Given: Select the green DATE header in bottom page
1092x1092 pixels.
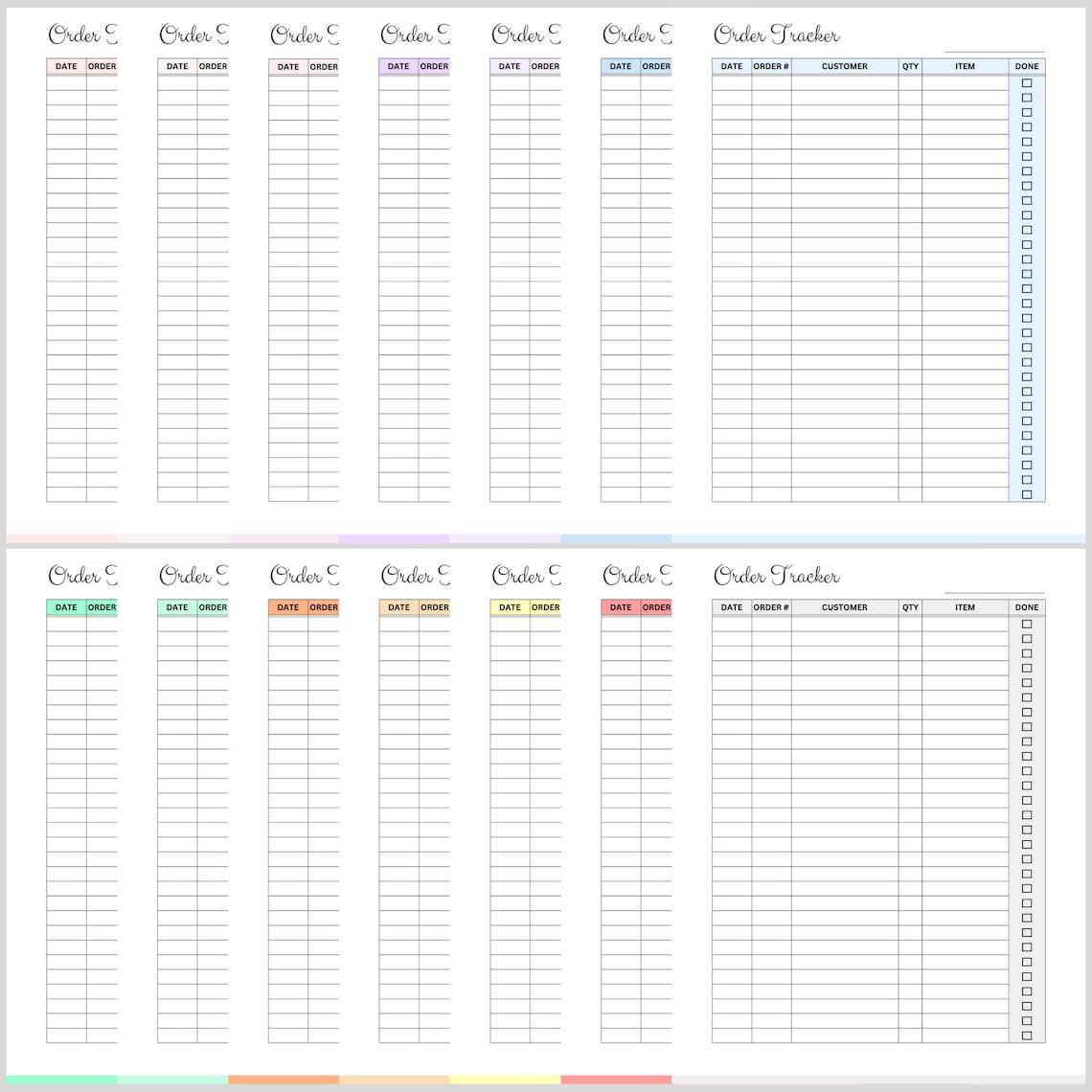Looking at the screenshot, I should coord(65,607).
